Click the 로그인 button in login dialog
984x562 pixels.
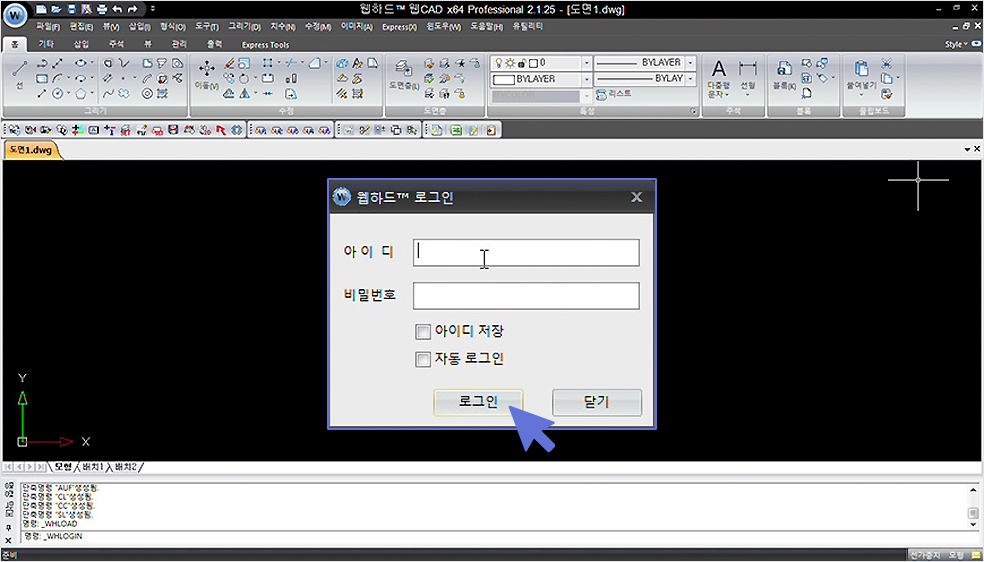click(478, 403)
